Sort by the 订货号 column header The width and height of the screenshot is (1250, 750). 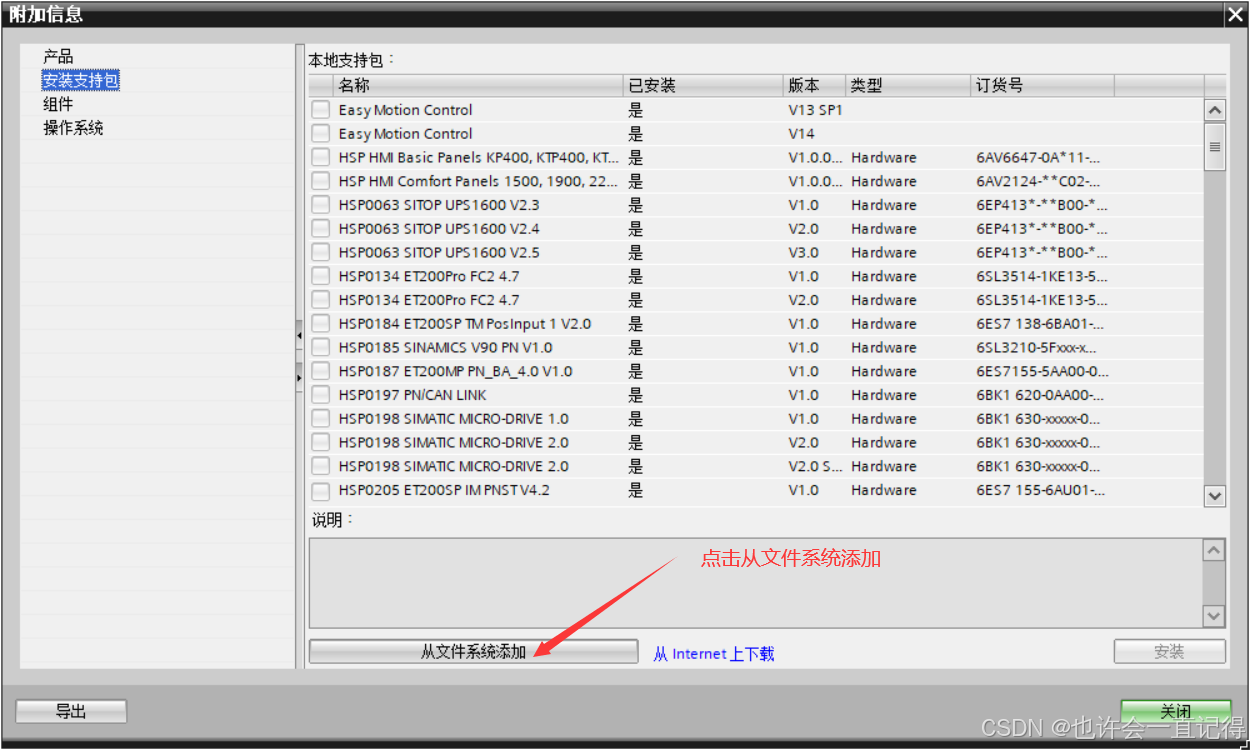point(1042,86)
